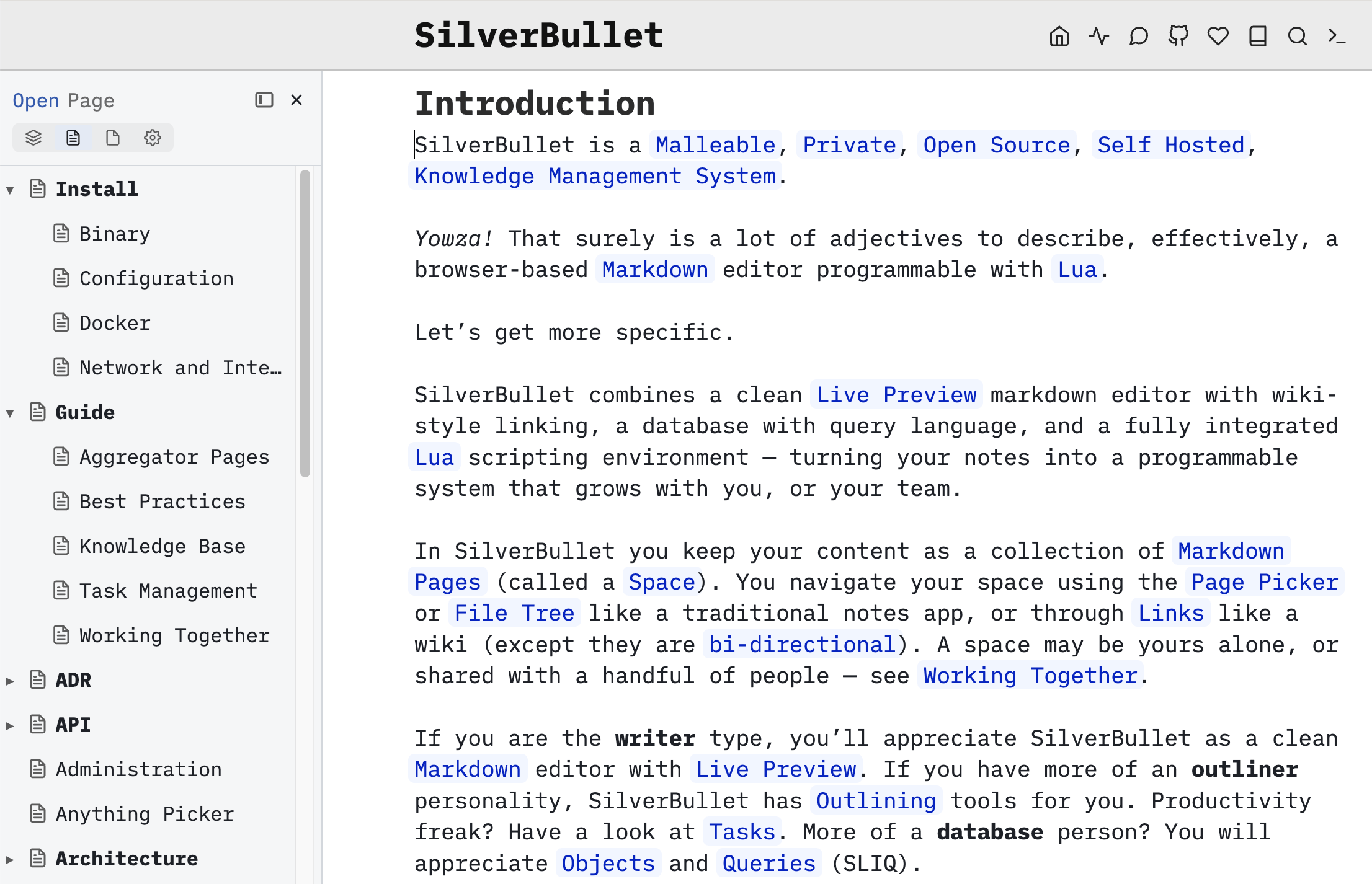Click the Binary page document icon
The image size is (1372, 884).
point(61,233)
